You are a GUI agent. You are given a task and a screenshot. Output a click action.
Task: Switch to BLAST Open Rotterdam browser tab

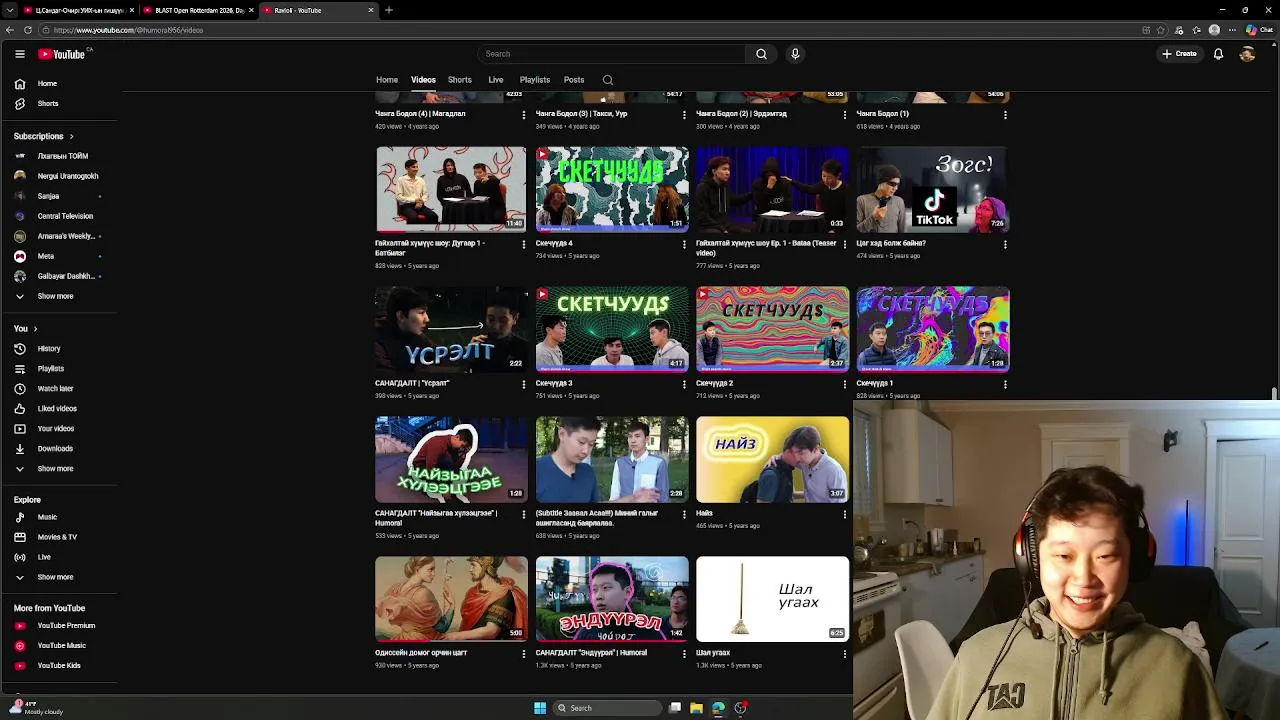tap(199, 10)
